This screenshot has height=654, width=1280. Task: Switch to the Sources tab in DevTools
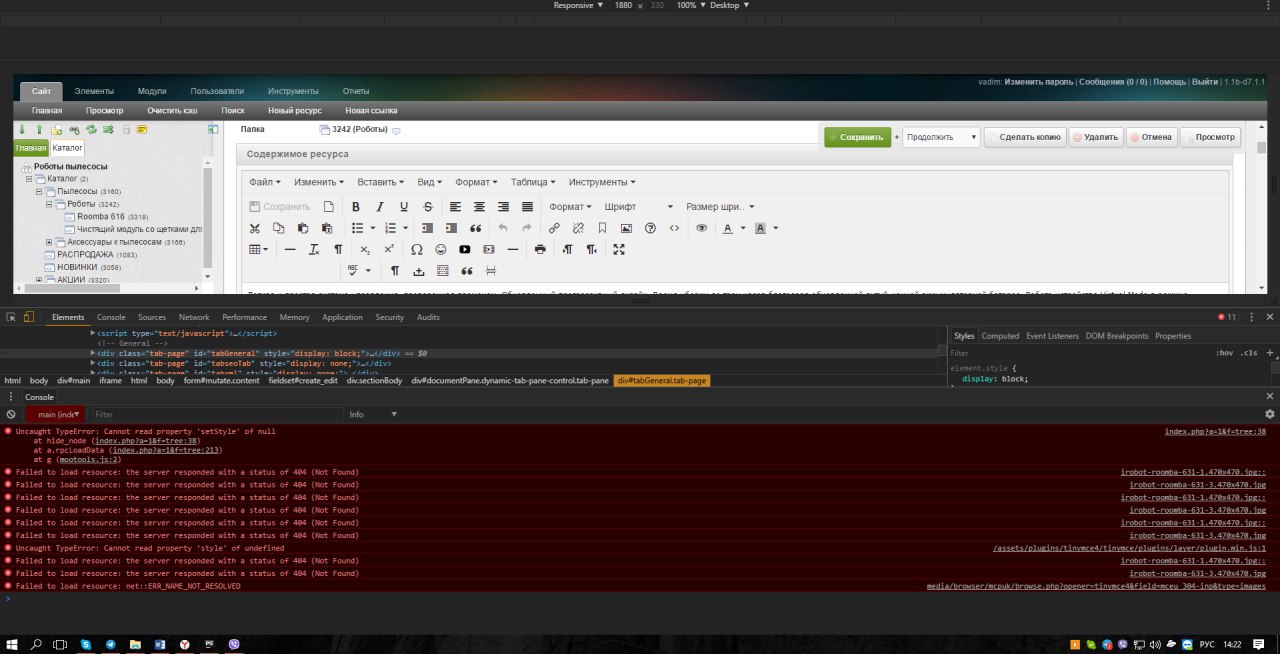[152, 317]
